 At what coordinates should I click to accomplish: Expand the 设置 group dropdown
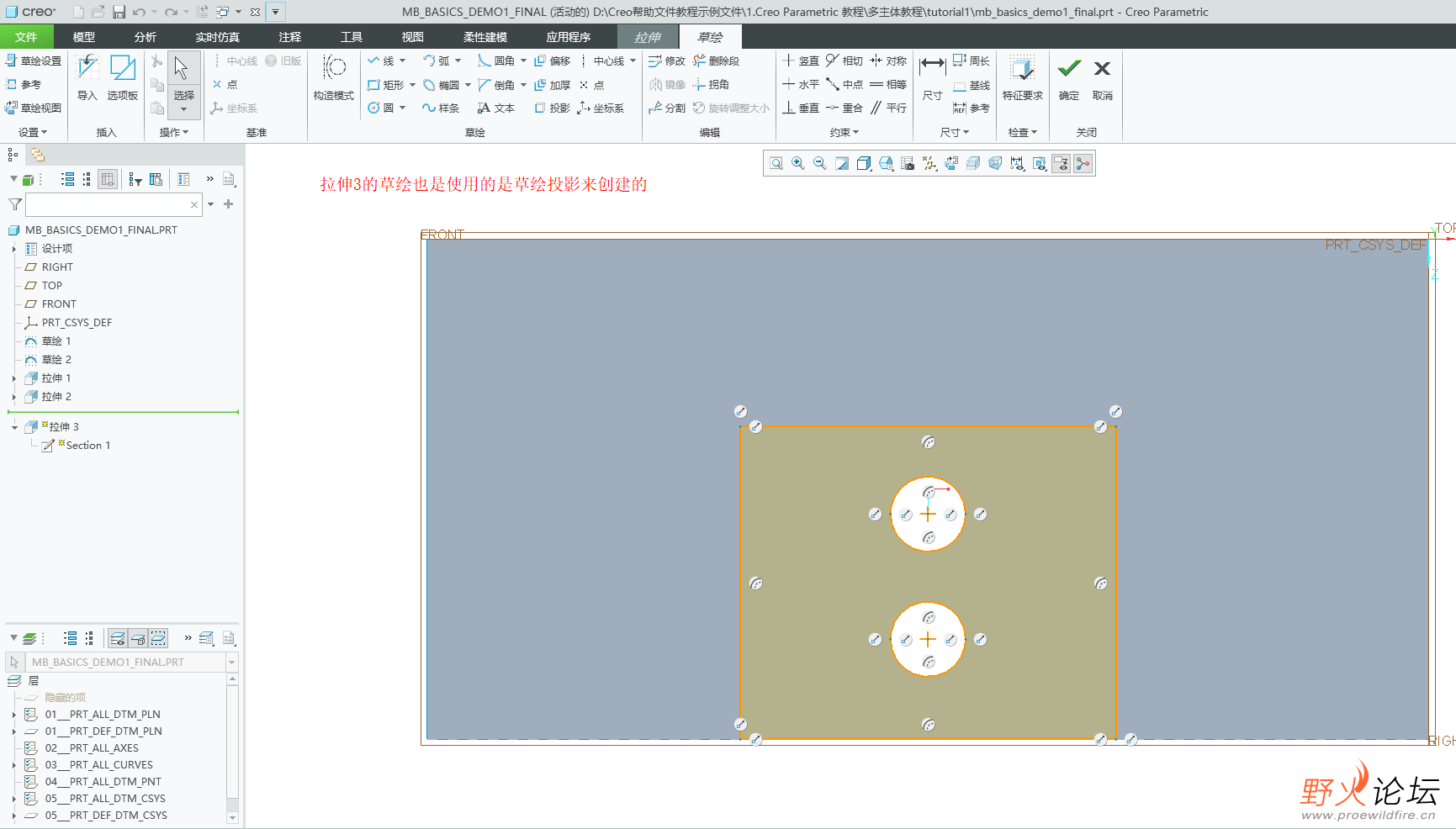(33, 132)
